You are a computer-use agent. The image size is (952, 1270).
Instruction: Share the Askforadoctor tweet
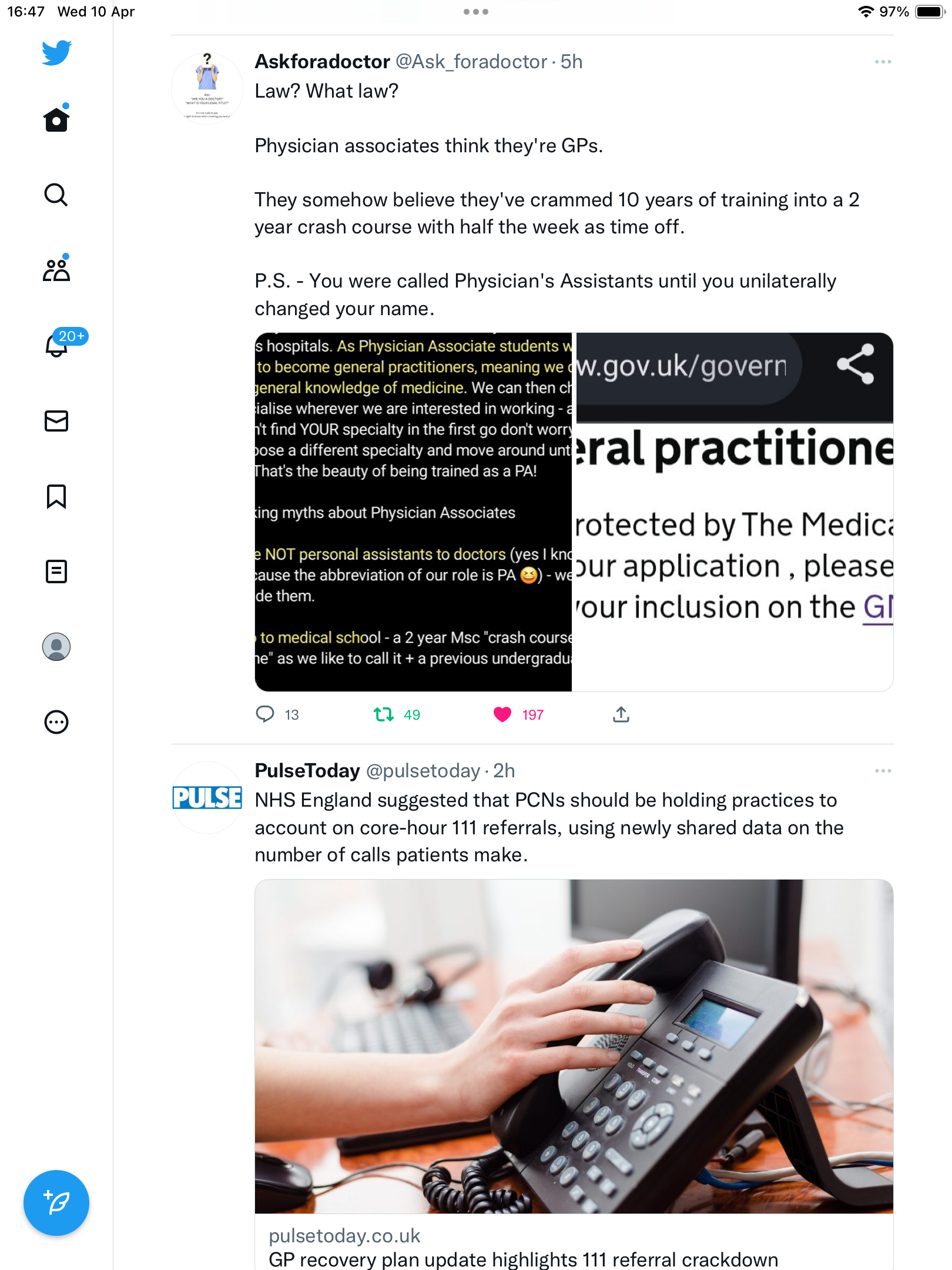[x=621, y=714]
